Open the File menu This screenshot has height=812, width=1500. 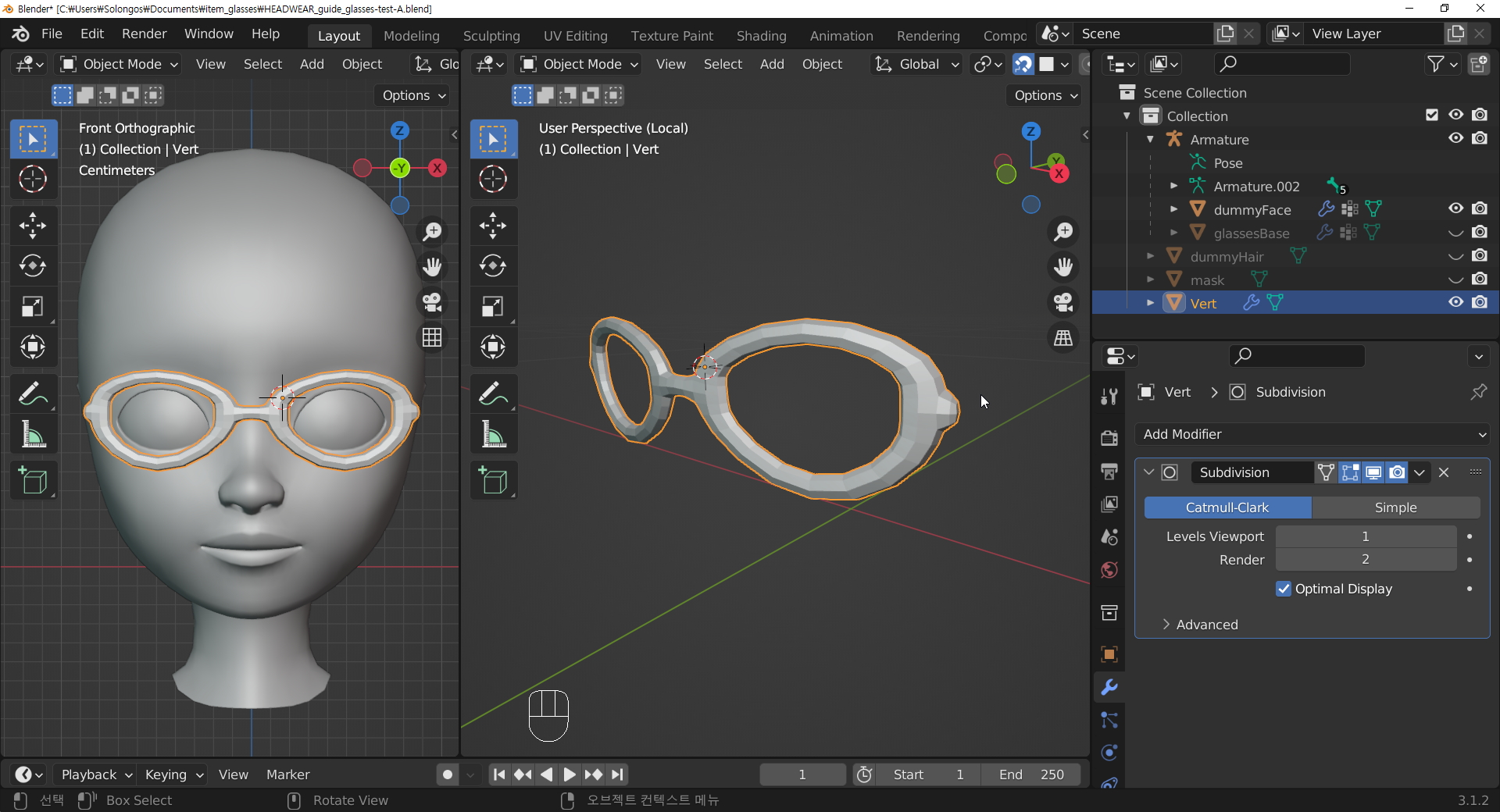52,34
